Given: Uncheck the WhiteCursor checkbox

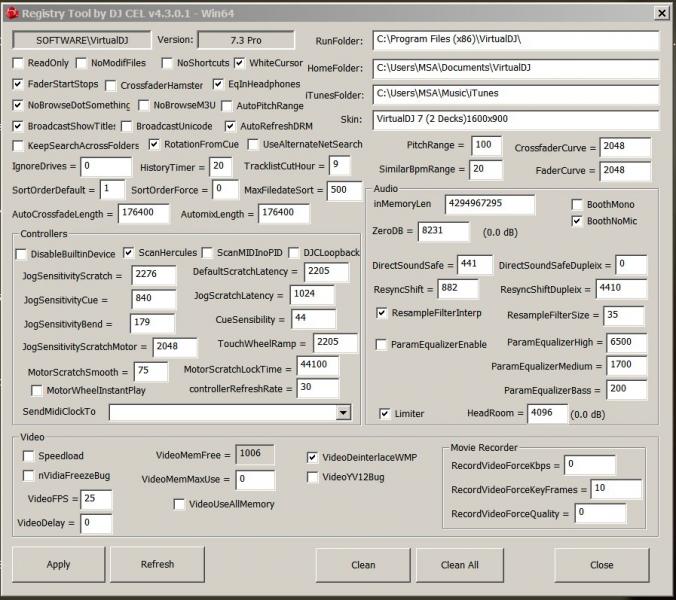Looking at the screenshot, I should (239, 63).
